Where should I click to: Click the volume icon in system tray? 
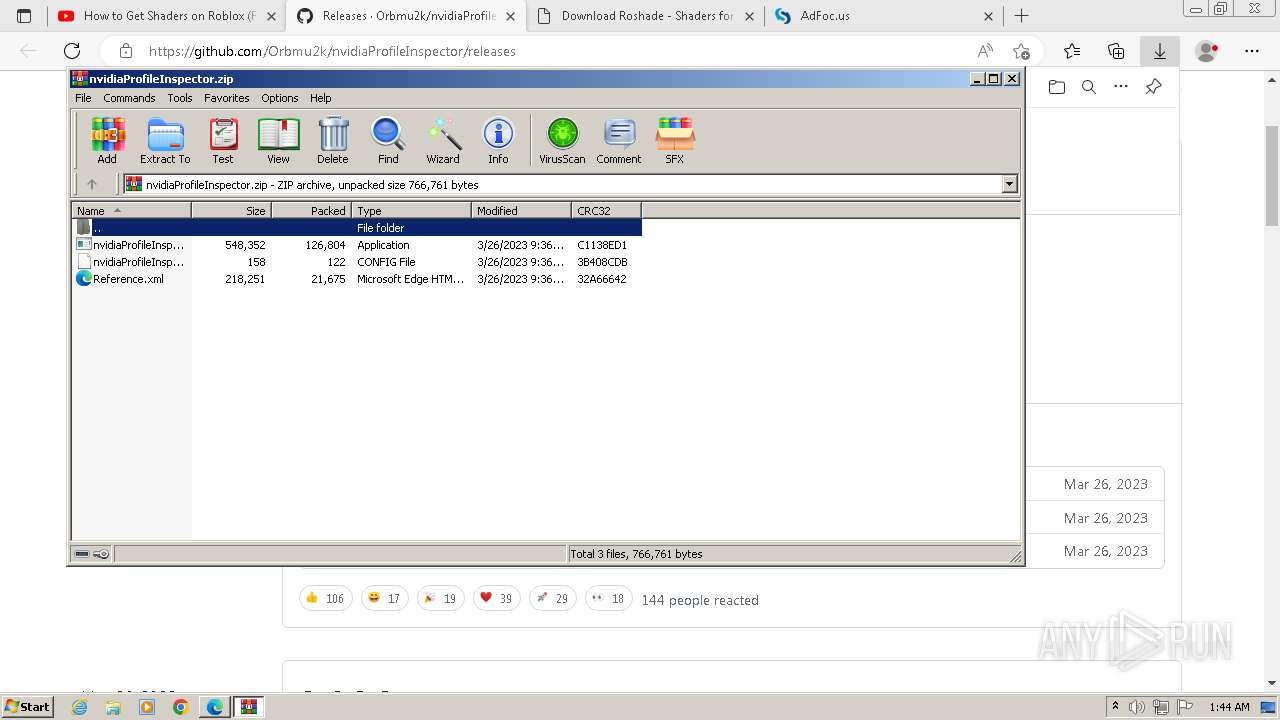pyautogui.click(x=1137, y=707)
